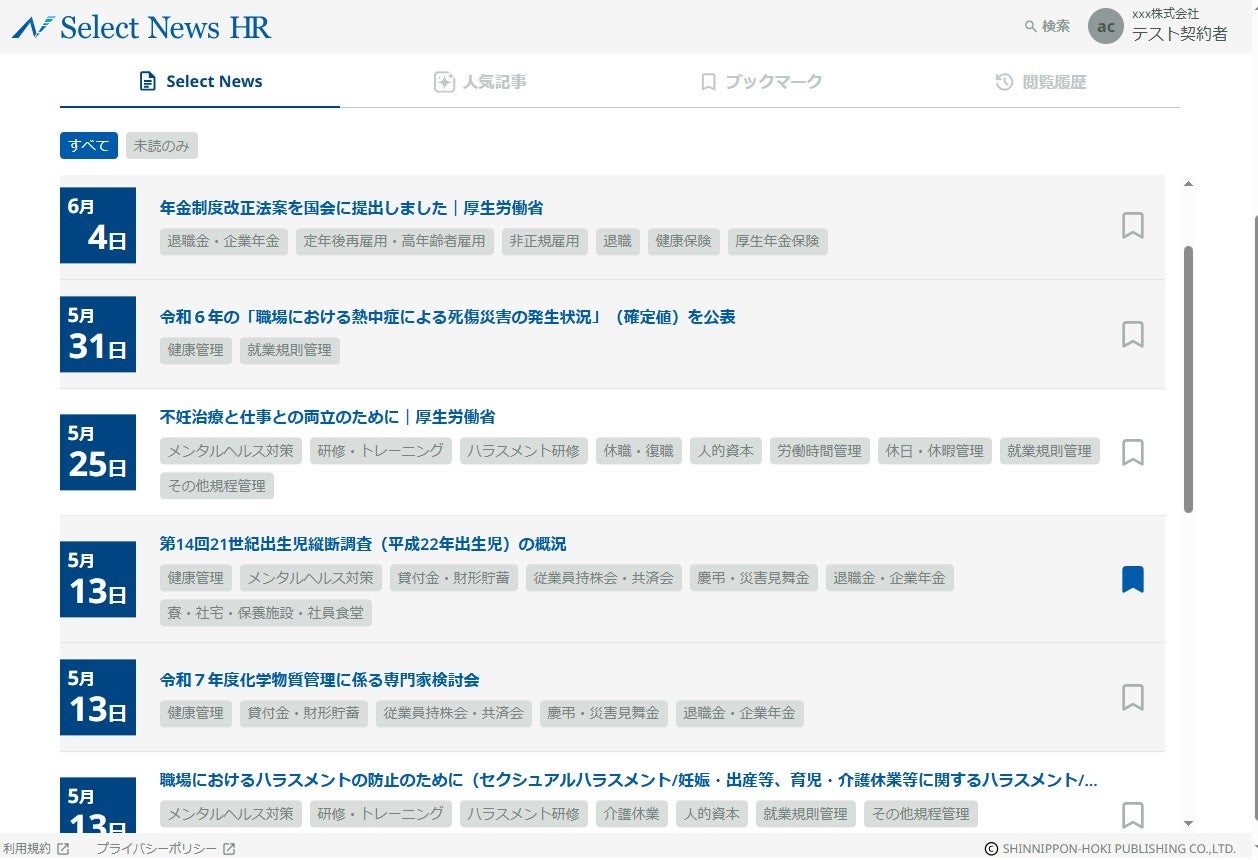Open article 令和６年の職場における熱中症

(448, 317)
